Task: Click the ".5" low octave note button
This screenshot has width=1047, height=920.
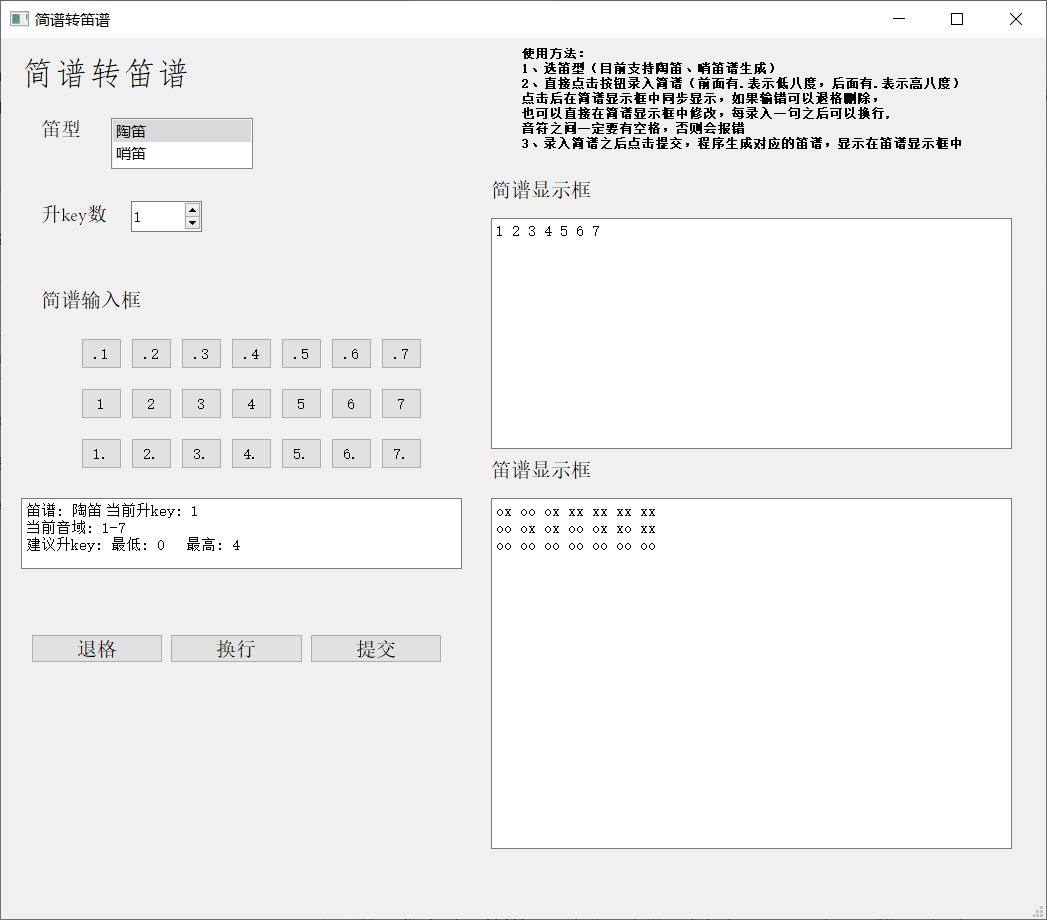Action: (x=301, y=353)
